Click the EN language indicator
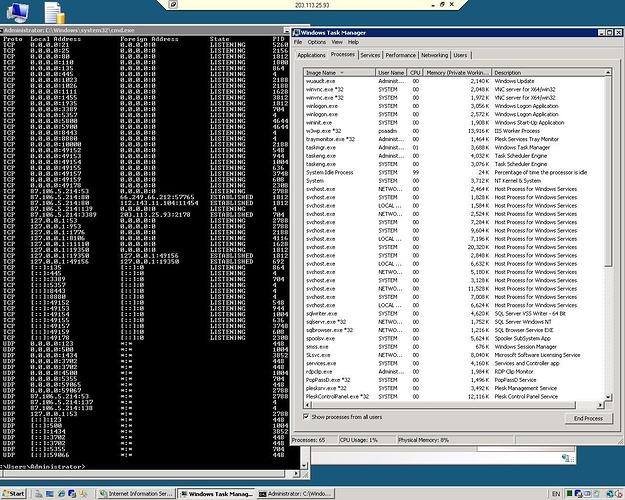The image size is (625, 500). [556, 494]
